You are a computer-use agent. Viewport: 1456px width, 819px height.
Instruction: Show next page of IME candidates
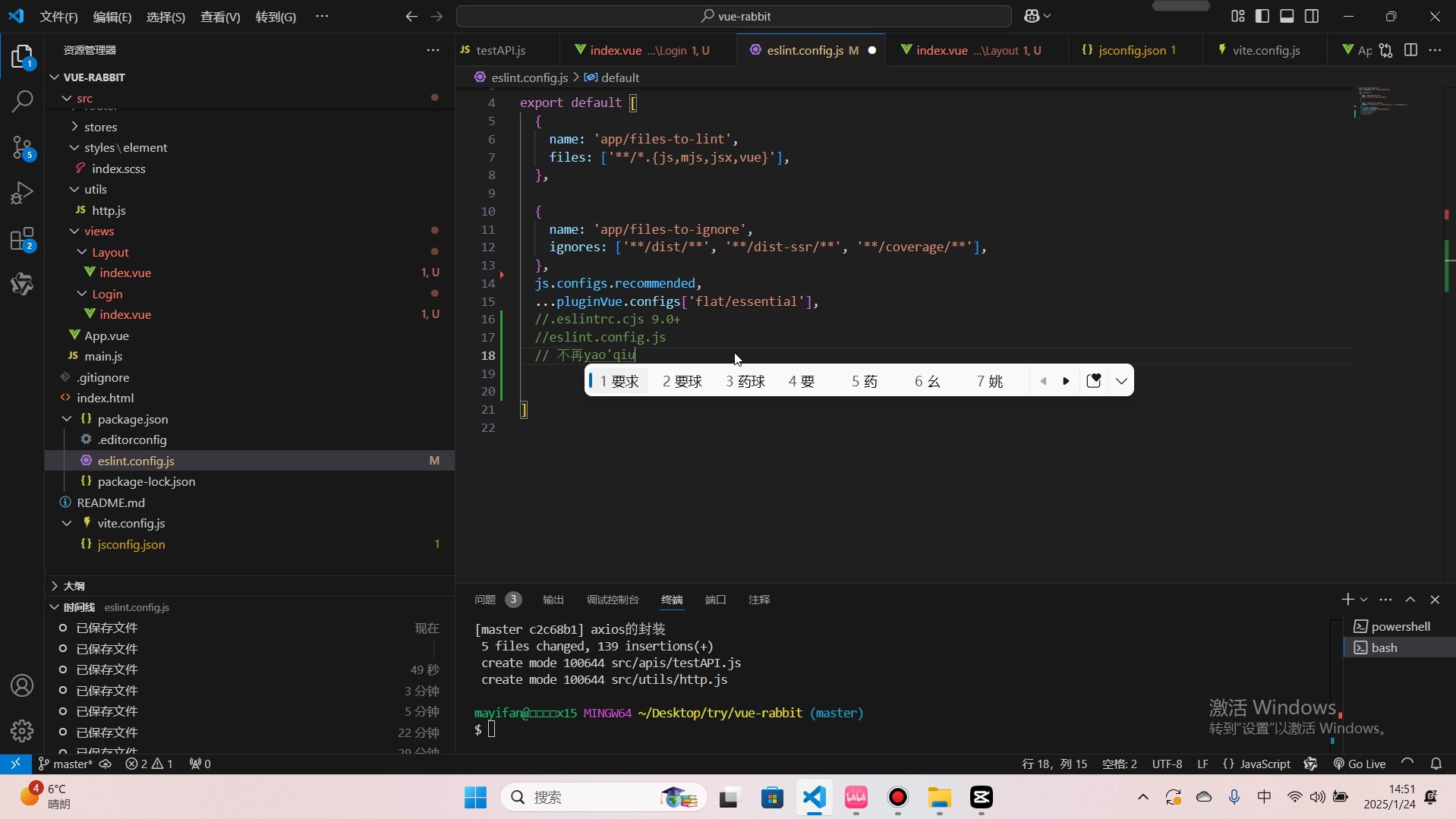click(1066, 381)
